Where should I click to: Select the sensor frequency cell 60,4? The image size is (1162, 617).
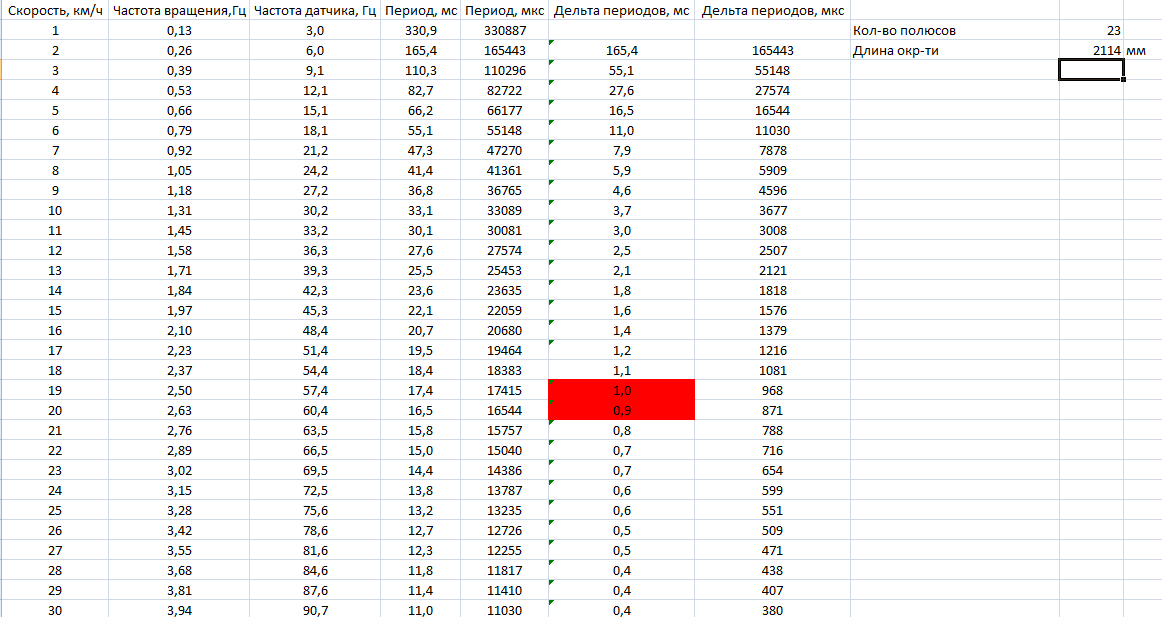(315, 410)
